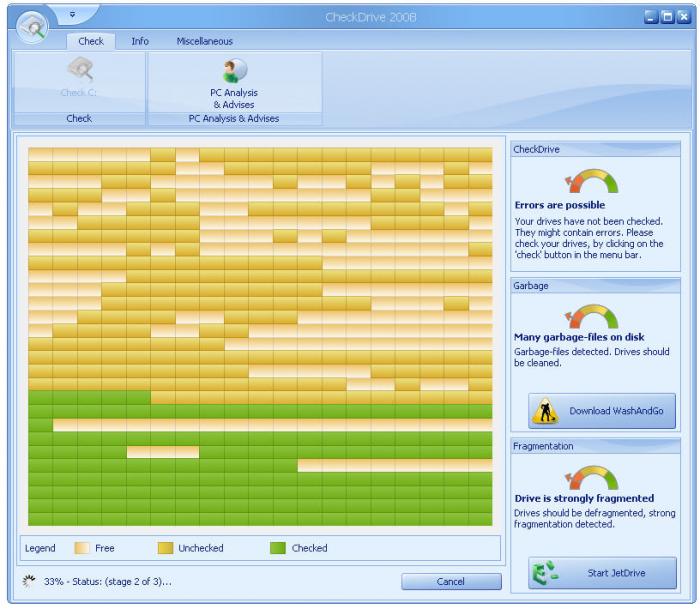
Task: Click the Fragmentation panel header
Action: (595, 446)
